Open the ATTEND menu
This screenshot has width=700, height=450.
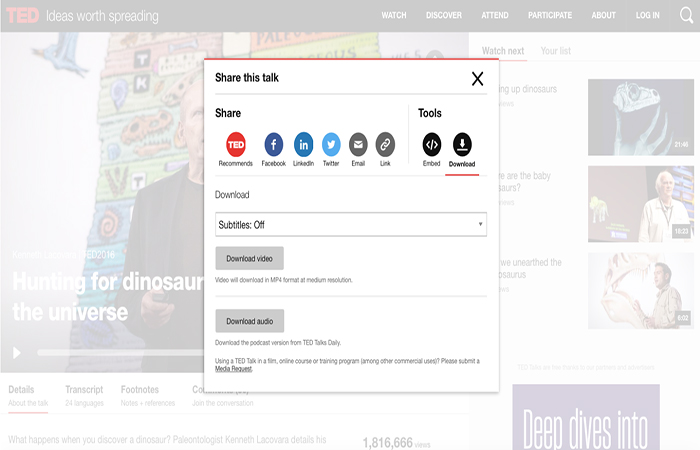pyautogui.click(x=495, y=15)
